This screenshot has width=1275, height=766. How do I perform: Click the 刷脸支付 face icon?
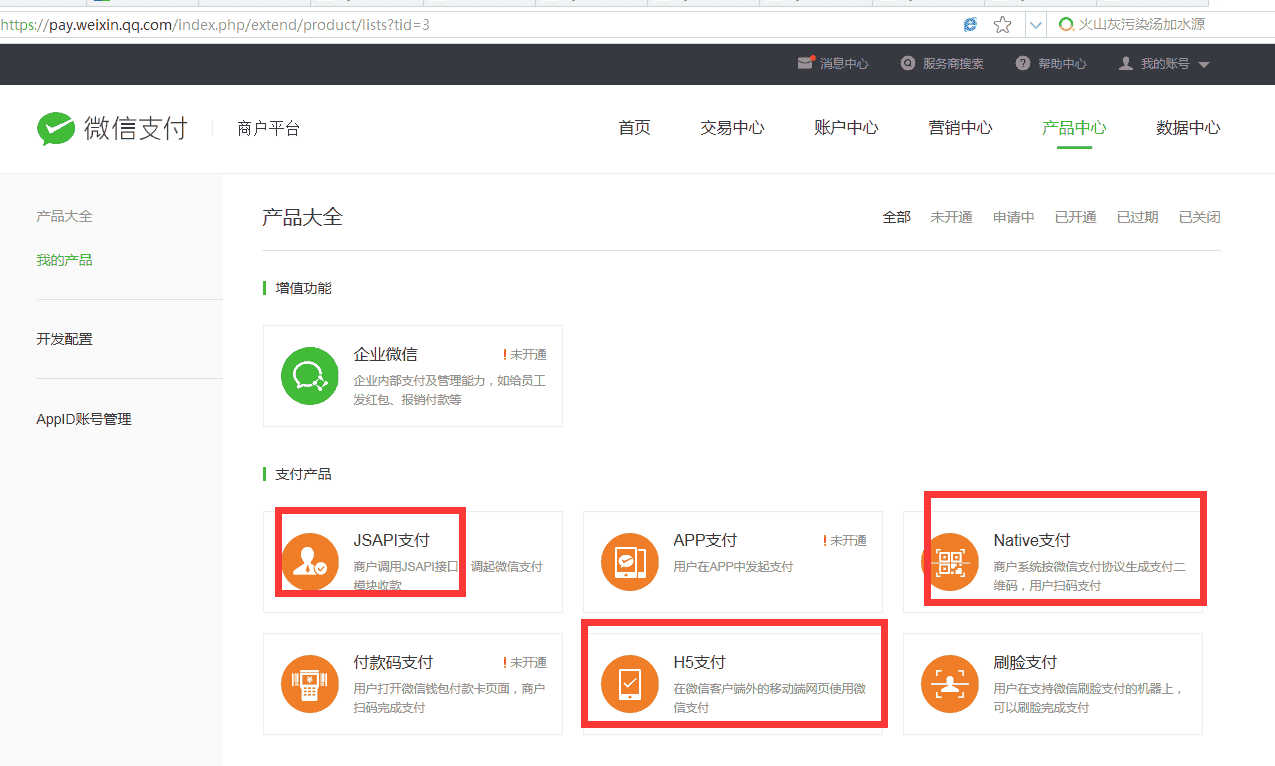[950, 684]
